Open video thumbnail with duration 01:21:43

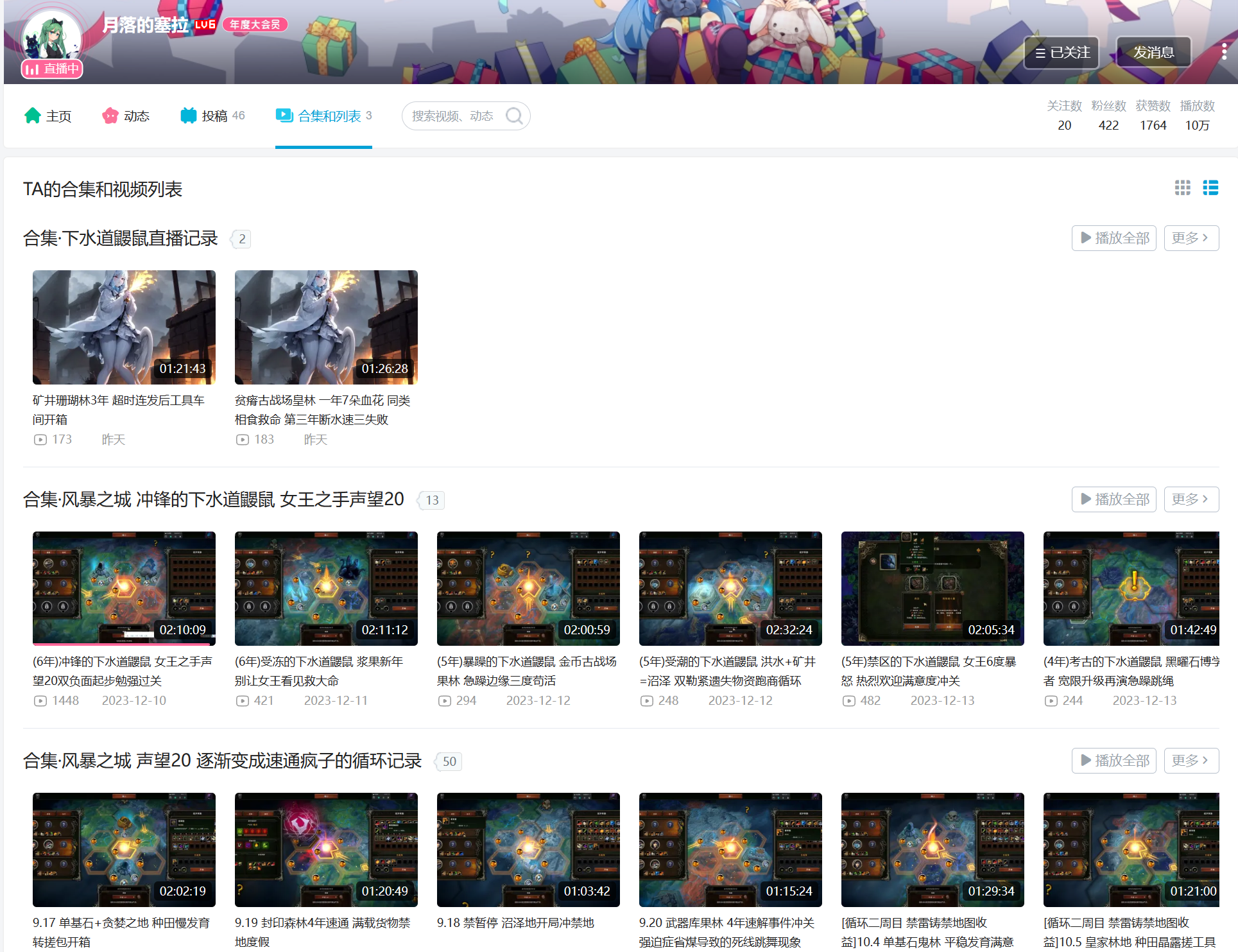(124, 327)
